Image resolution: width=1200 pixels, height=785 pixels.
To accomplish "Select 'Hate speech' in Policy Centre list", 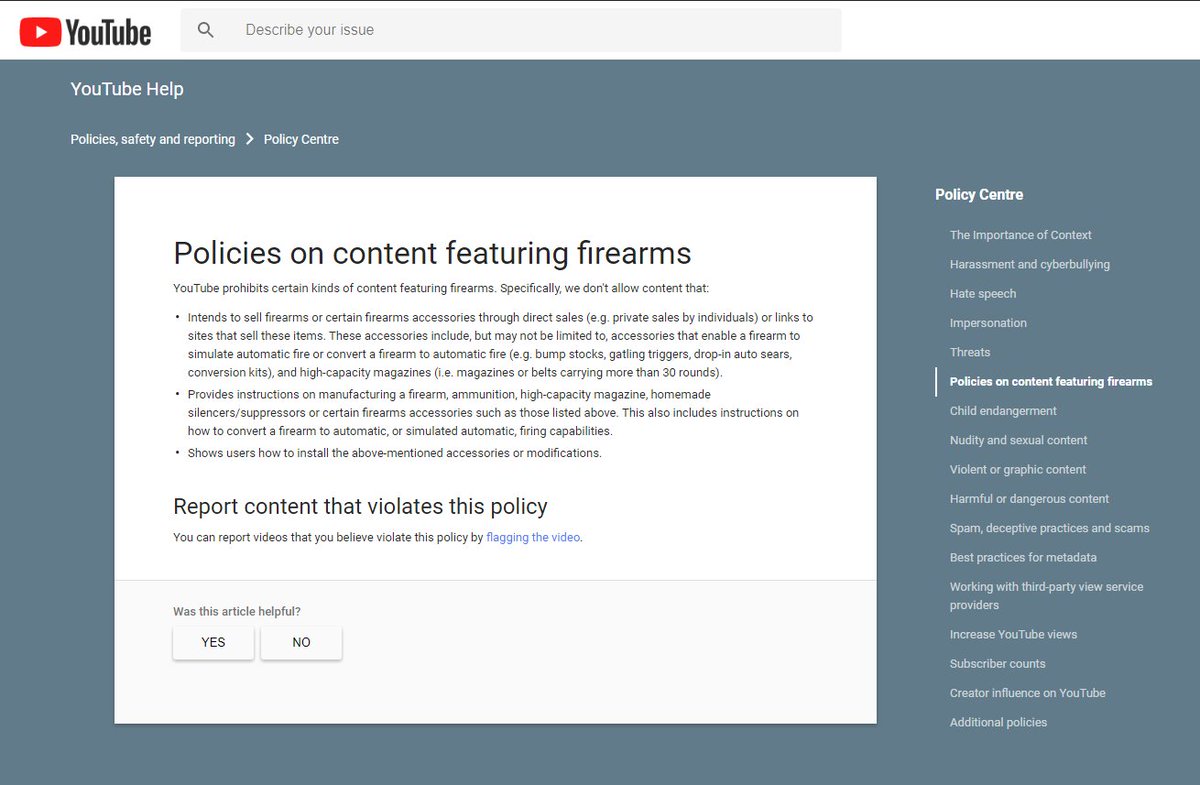I will coord(983,293).
